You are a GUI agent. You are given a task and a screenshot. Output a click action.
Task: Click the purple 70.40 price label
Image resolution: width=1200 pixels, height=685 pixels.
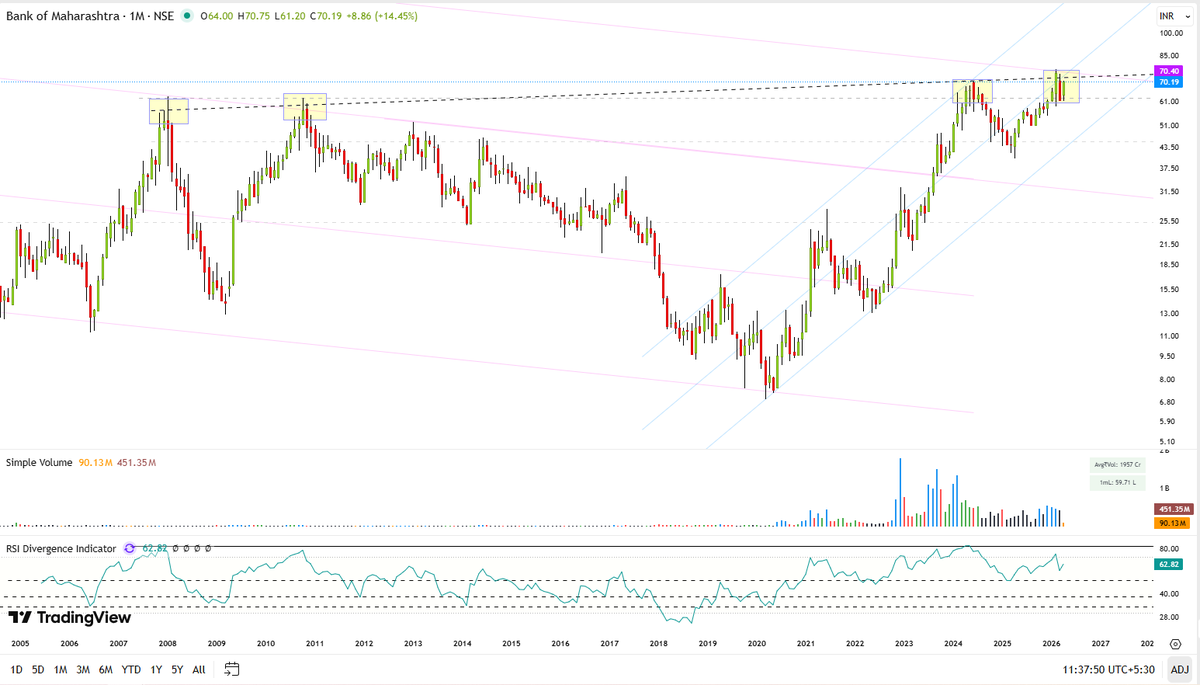pos(1168,71)
